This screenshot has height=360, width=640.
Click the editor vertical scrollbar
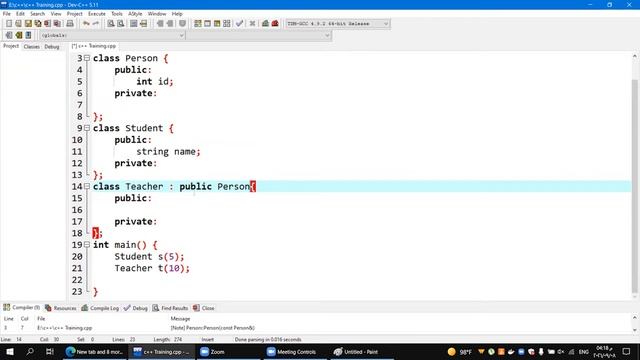coord(634,186)
